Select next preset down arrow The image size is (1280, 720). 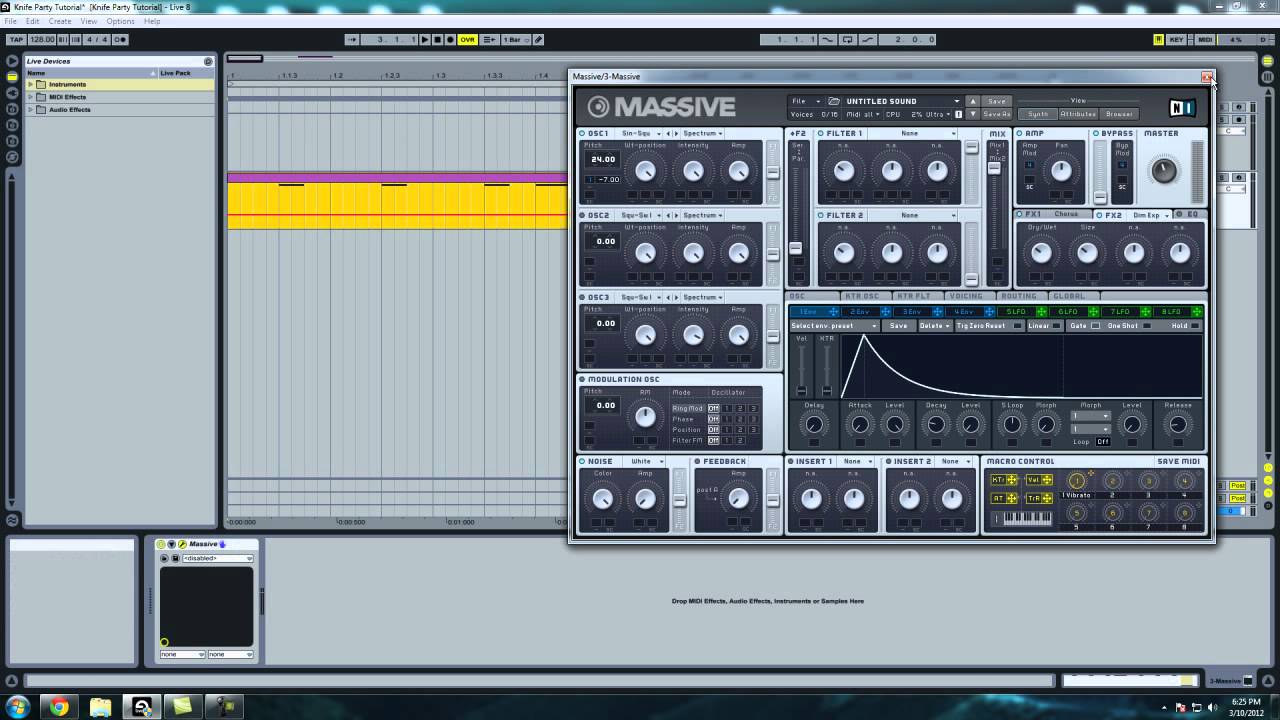pyautogui.click(x=972, y=114)
